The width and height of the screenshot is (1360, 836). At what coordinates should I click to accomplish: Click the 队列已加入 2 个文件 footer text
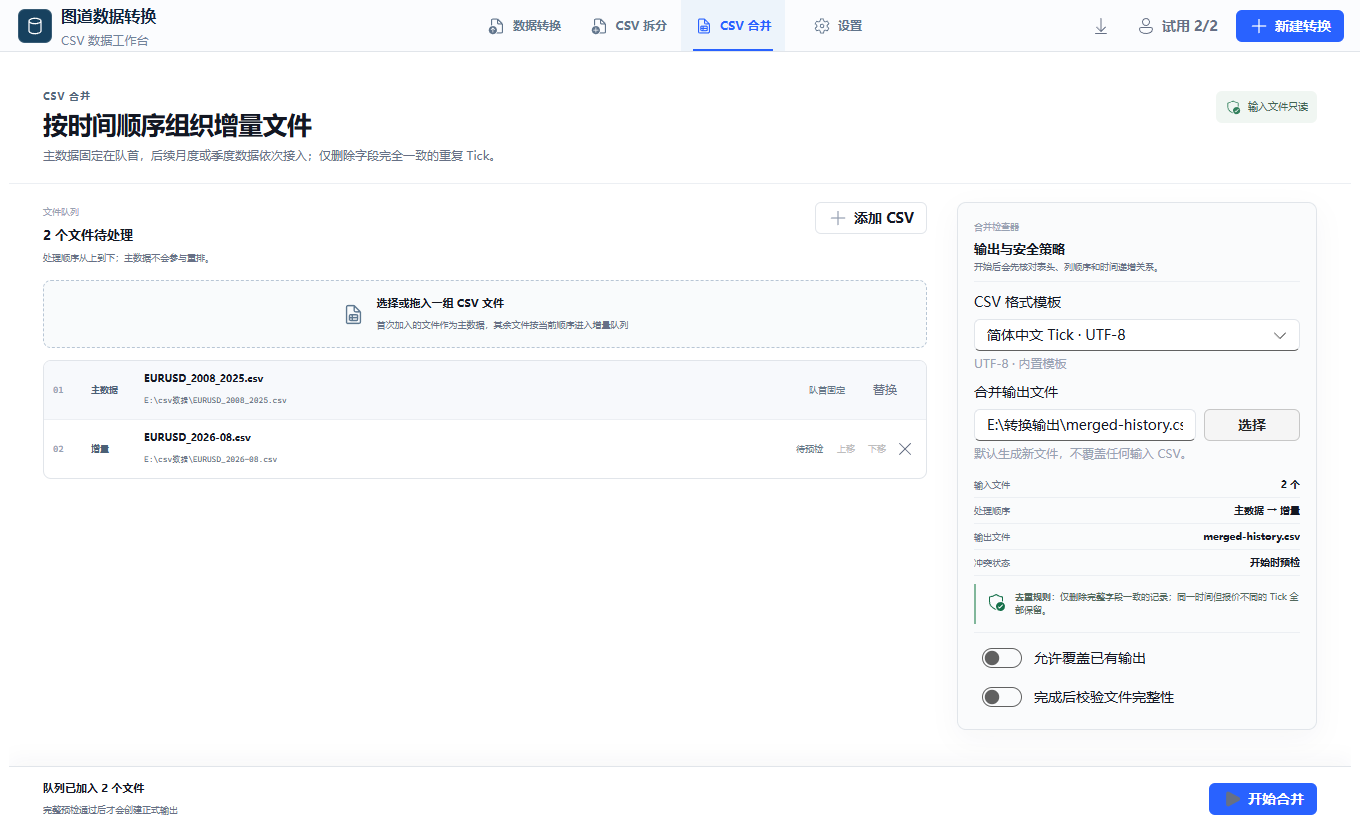point(93,788)
